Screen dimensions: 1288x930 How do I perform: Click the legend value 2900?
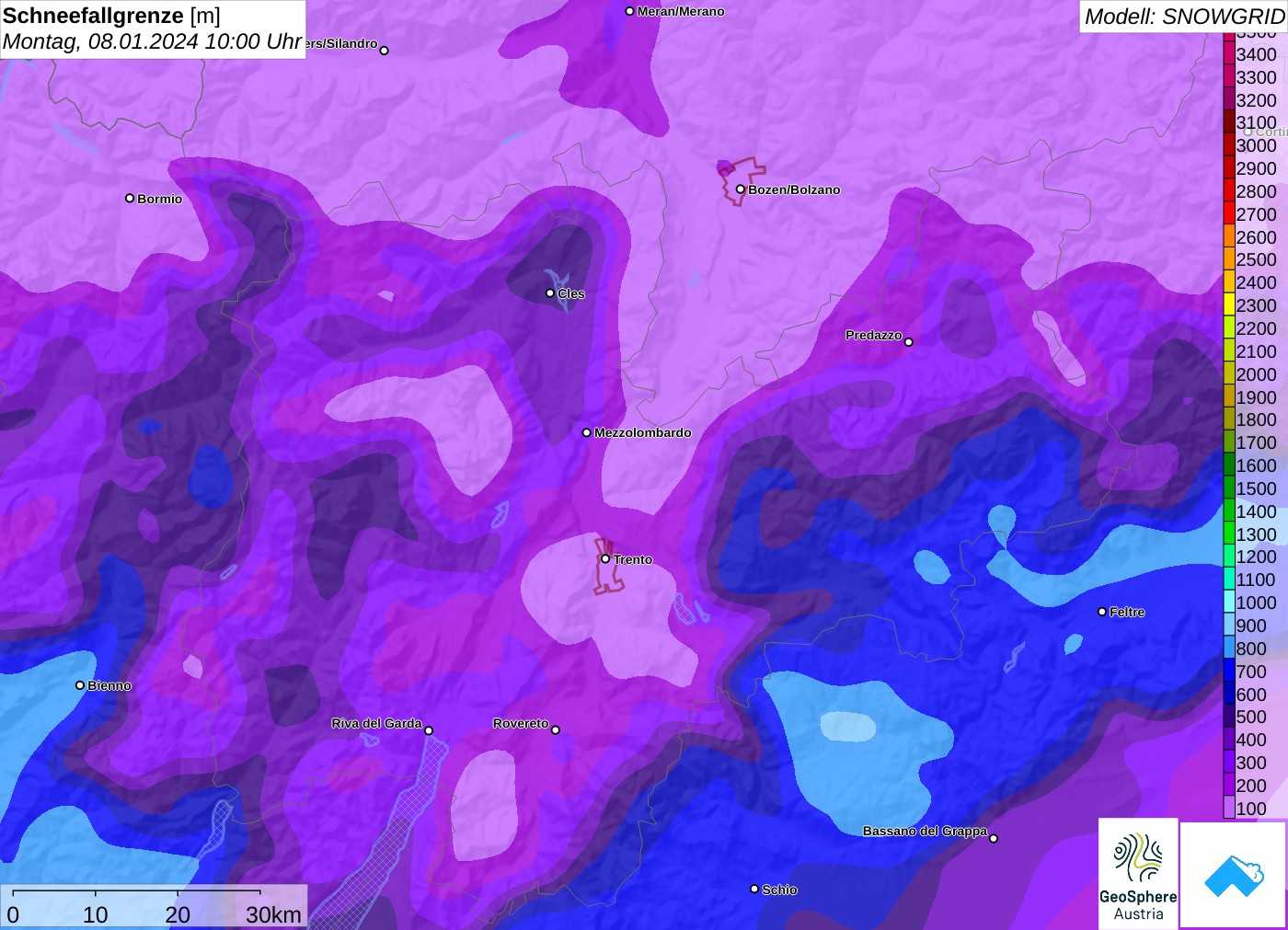click(x=1257, y=168)
